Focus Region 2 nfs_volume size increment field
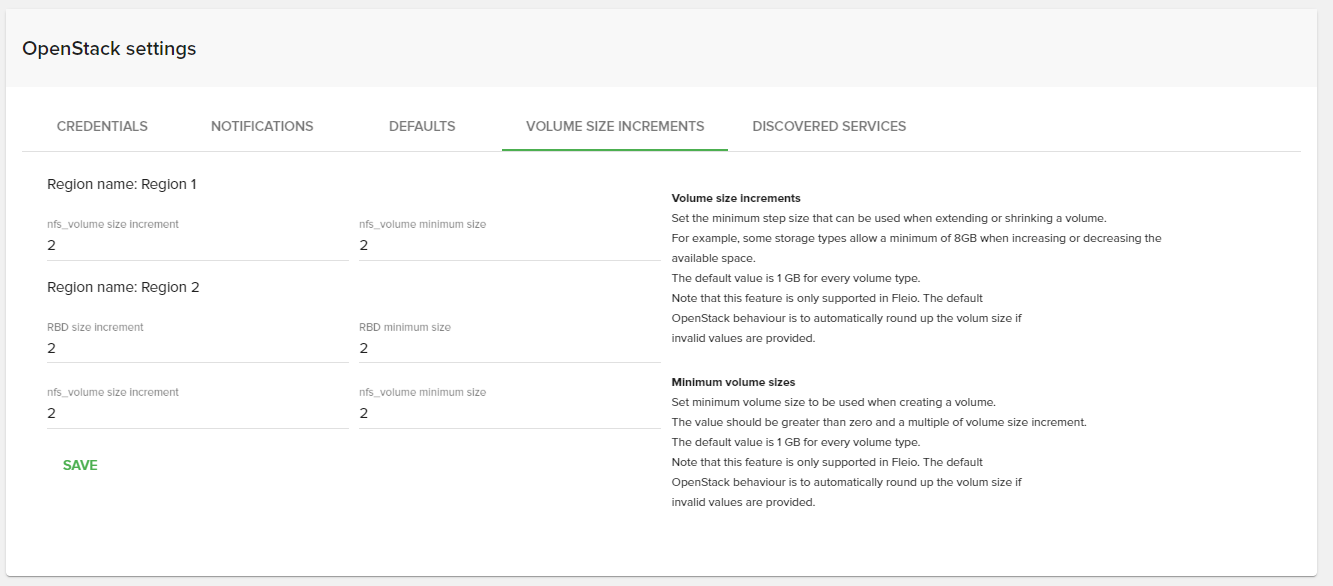The width and height of the screenshot is (1333, 586). pyautogui.click(x=198, y=414)
